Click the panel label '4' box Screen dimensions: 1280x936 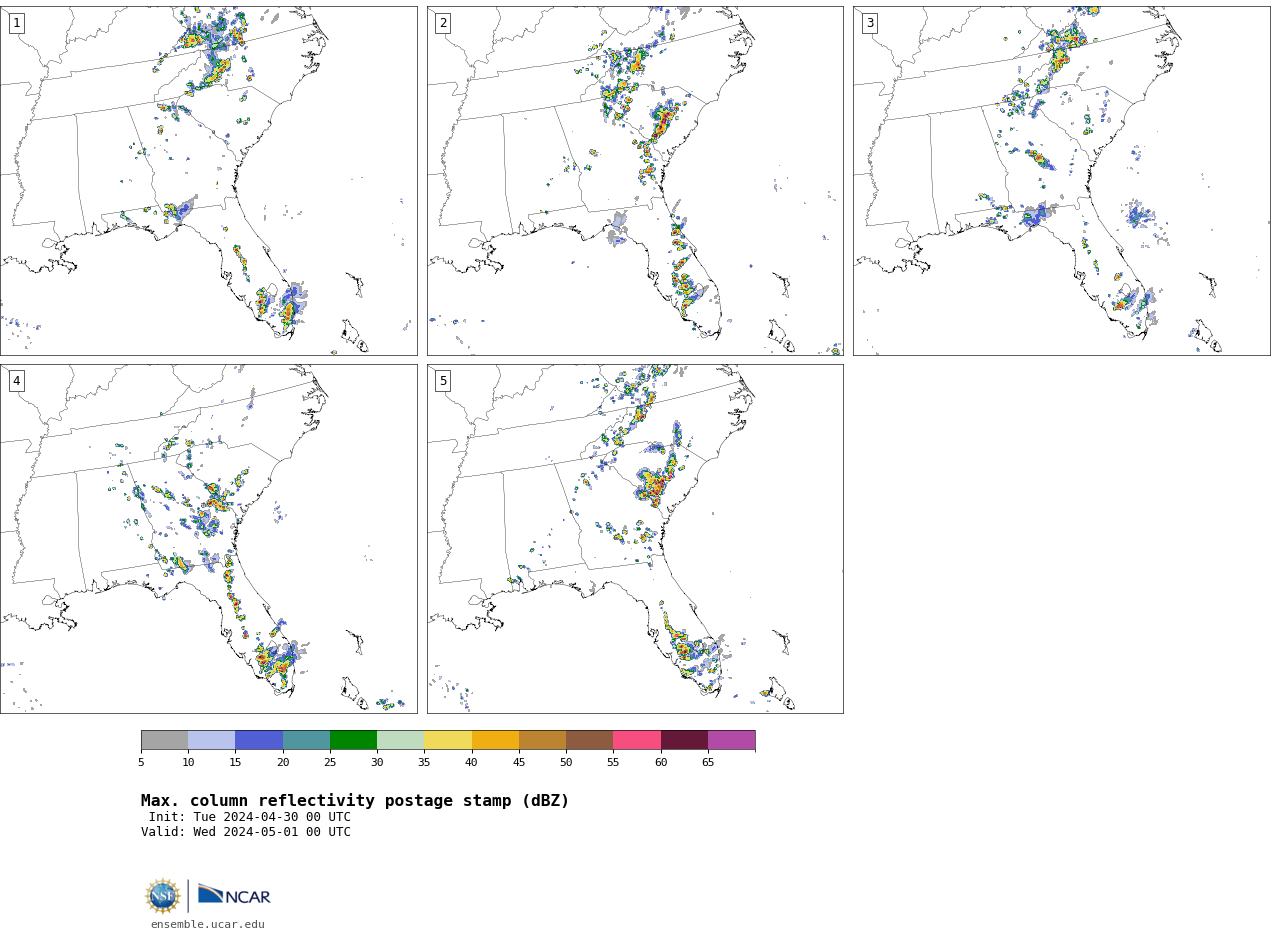pos(16,381)
